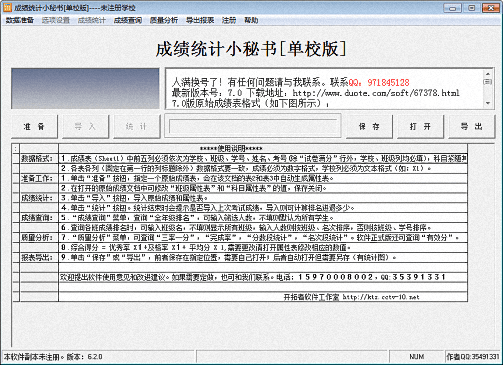Select the 成绩统计 row header cell in table
Screen dimensions: 503x365
click(x=39, y=198)
